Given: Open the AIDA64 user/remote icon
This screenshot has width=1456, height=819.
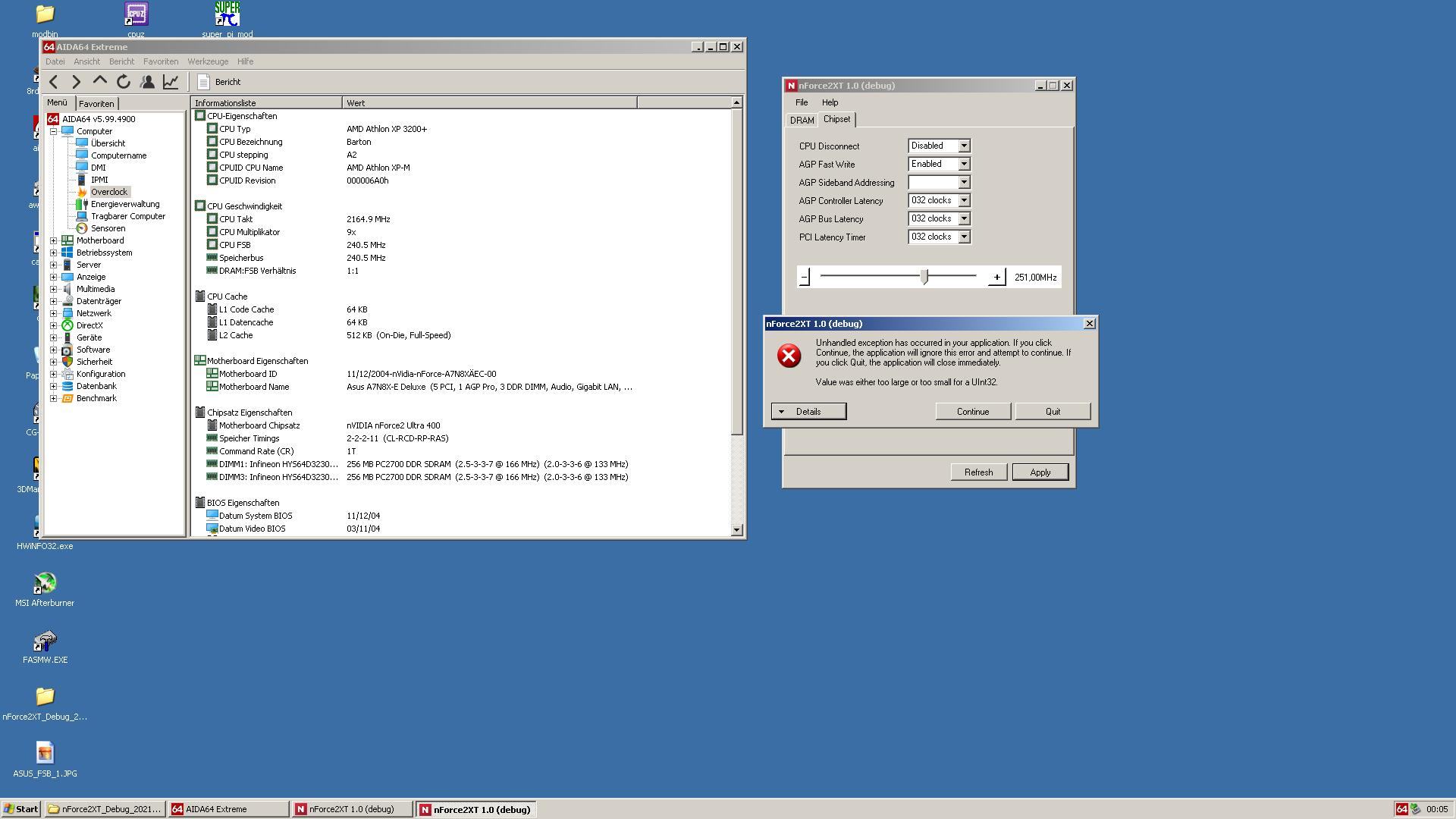Looking at the screenshot, I should click(147, 82).
